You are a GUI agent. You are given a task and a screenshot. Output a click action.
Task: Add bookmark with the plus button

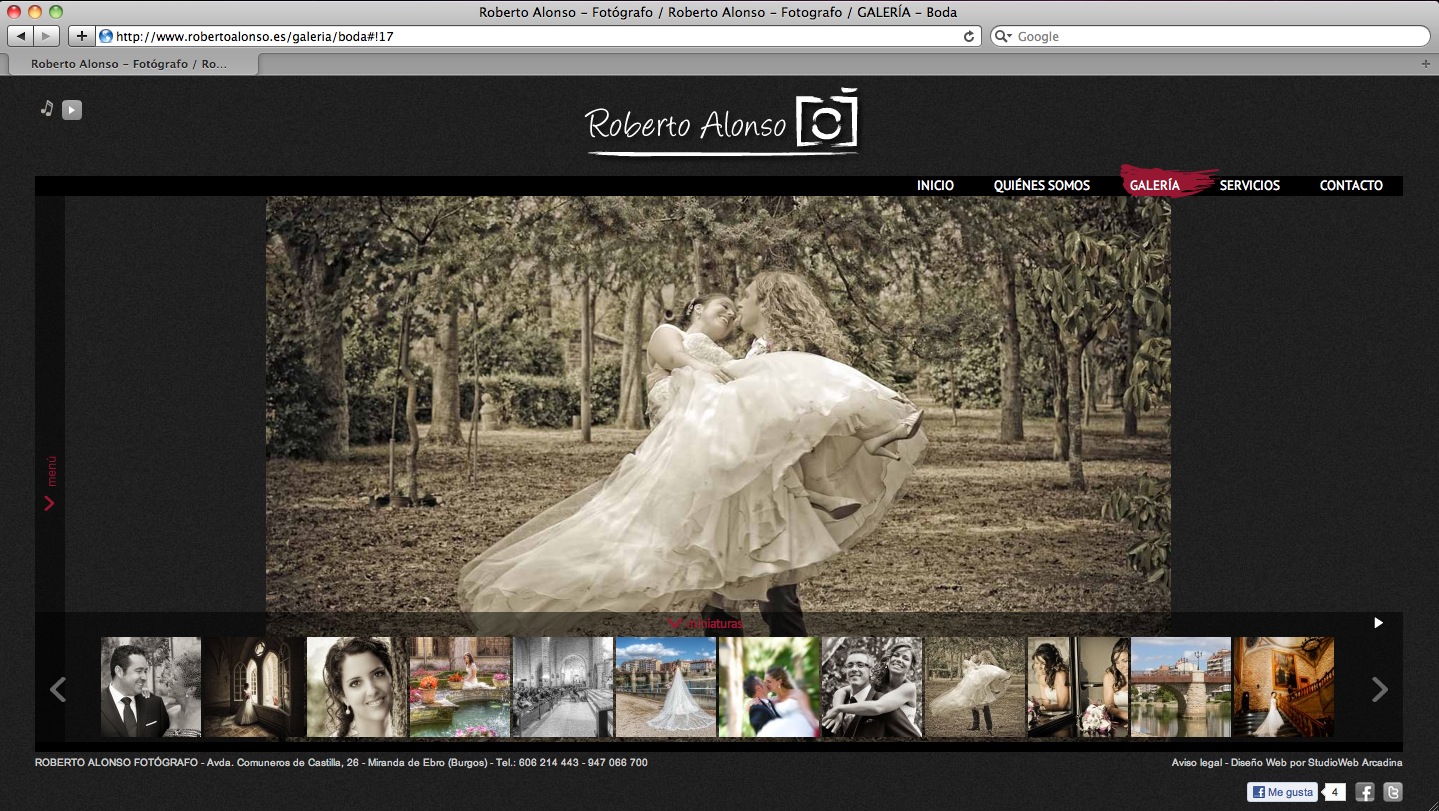82,36
